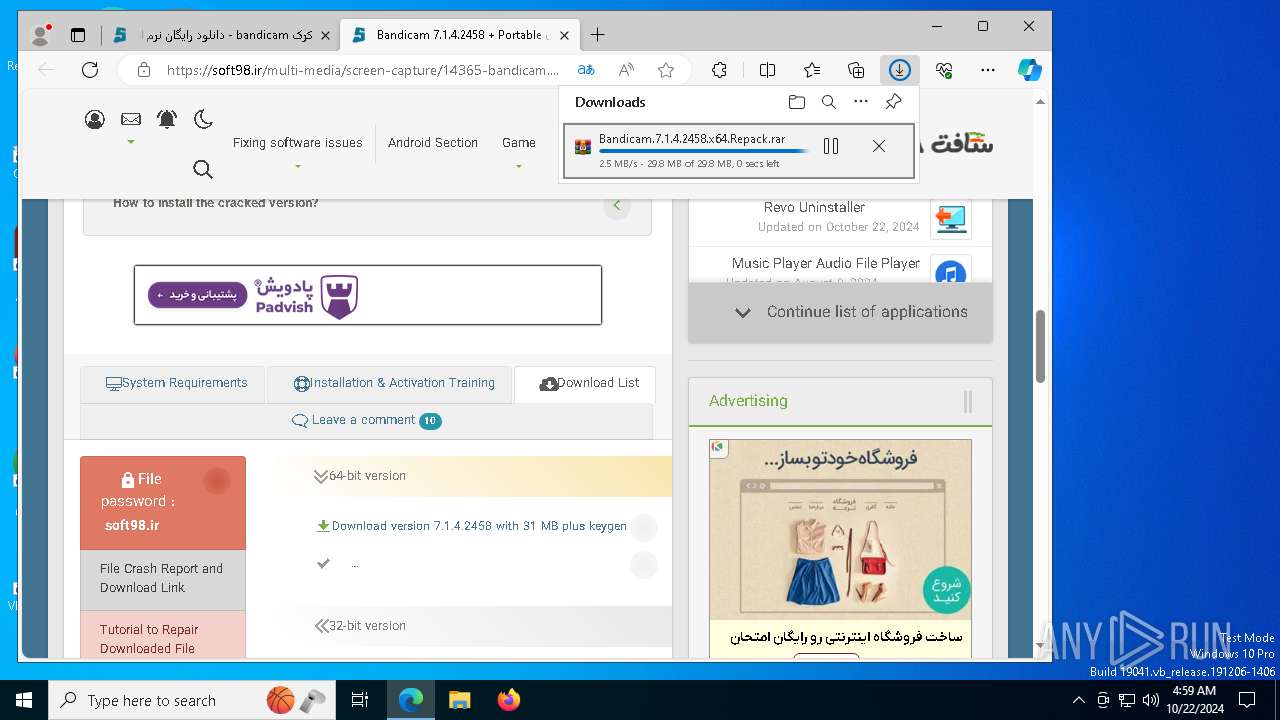Pin the Downloads panel
The height and width of the screenshot is (720, 1280).
pos(894,102)
